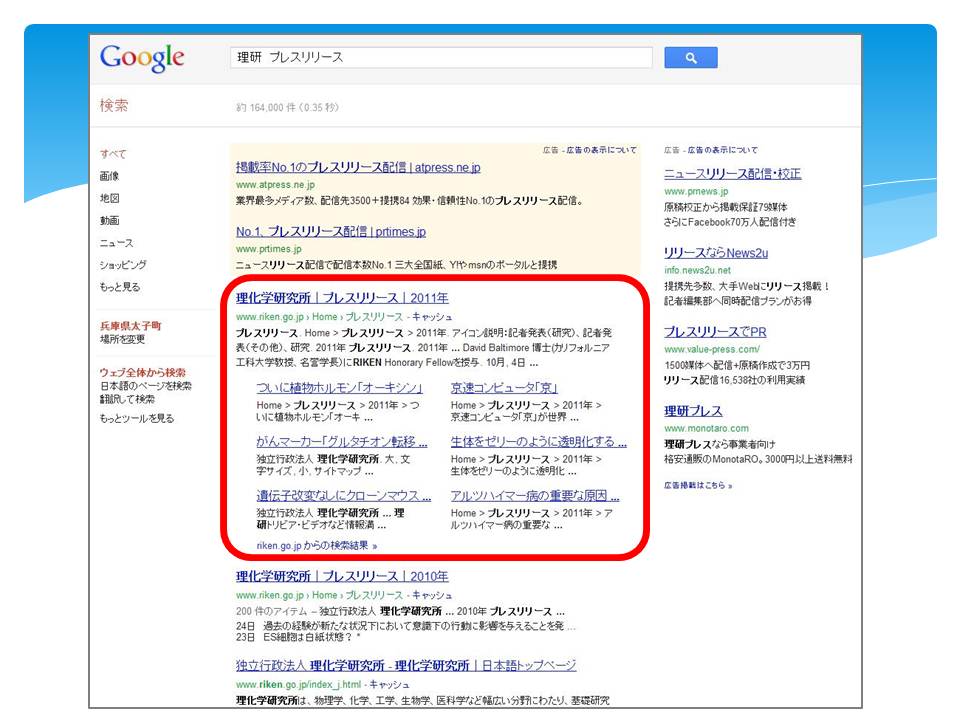
Task: Click the www.atpress.ne.jp green URL
Action: tap(276, 185)
